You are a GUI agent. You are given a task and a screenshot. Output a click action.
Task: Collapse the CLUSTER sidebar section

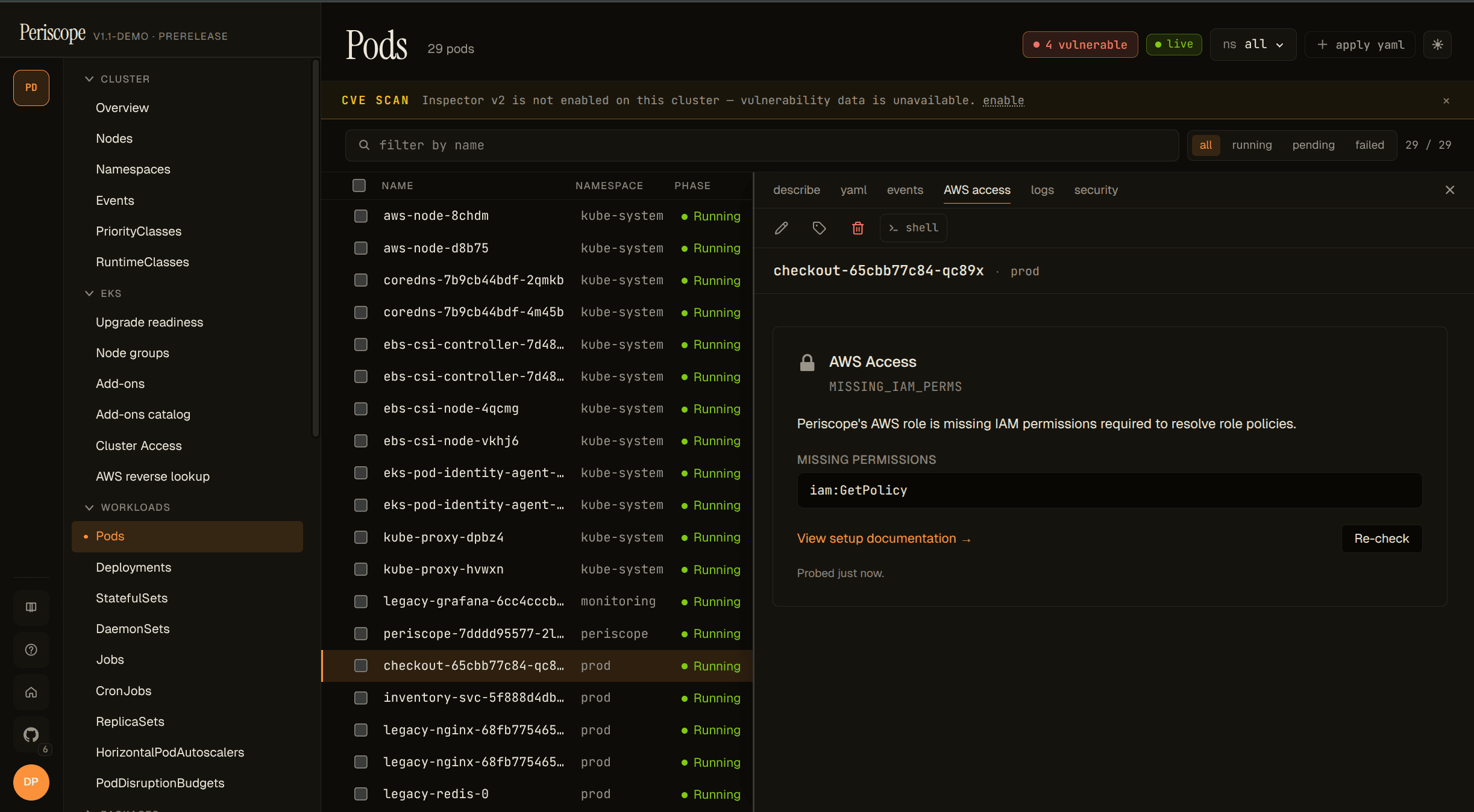pos(117,79)
